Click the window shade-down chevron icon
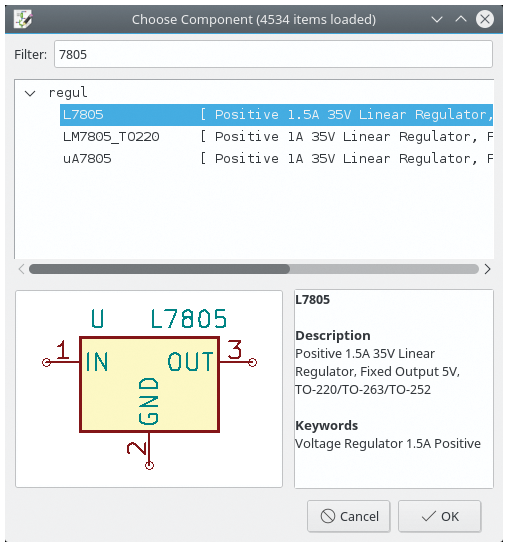Viewport: 508px width, 547px height. pos(437,19)
